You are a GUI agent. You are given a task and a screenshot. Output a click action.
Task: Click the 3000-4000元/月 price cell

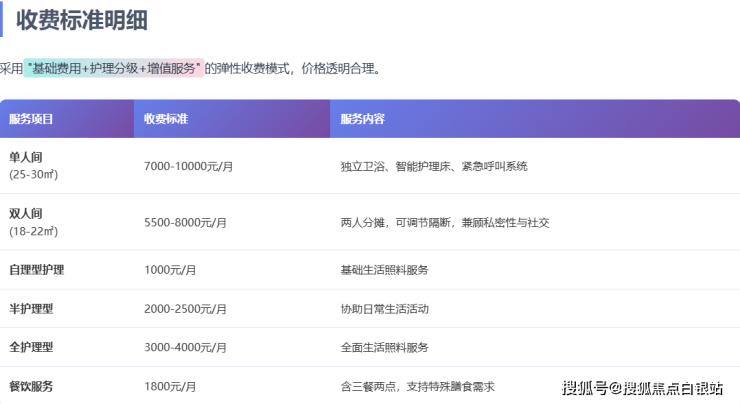click(186, 347)
